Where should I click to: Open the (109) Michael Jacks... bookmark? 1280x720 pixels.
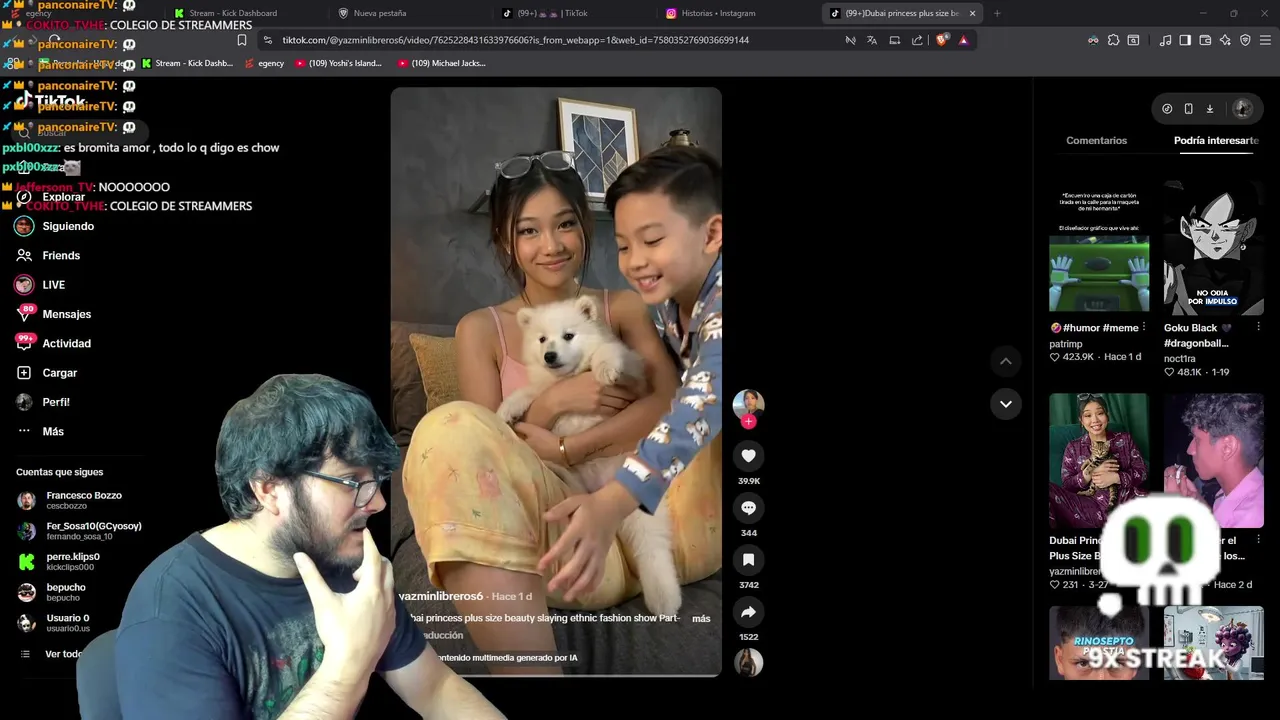click(x=441, y=63)
